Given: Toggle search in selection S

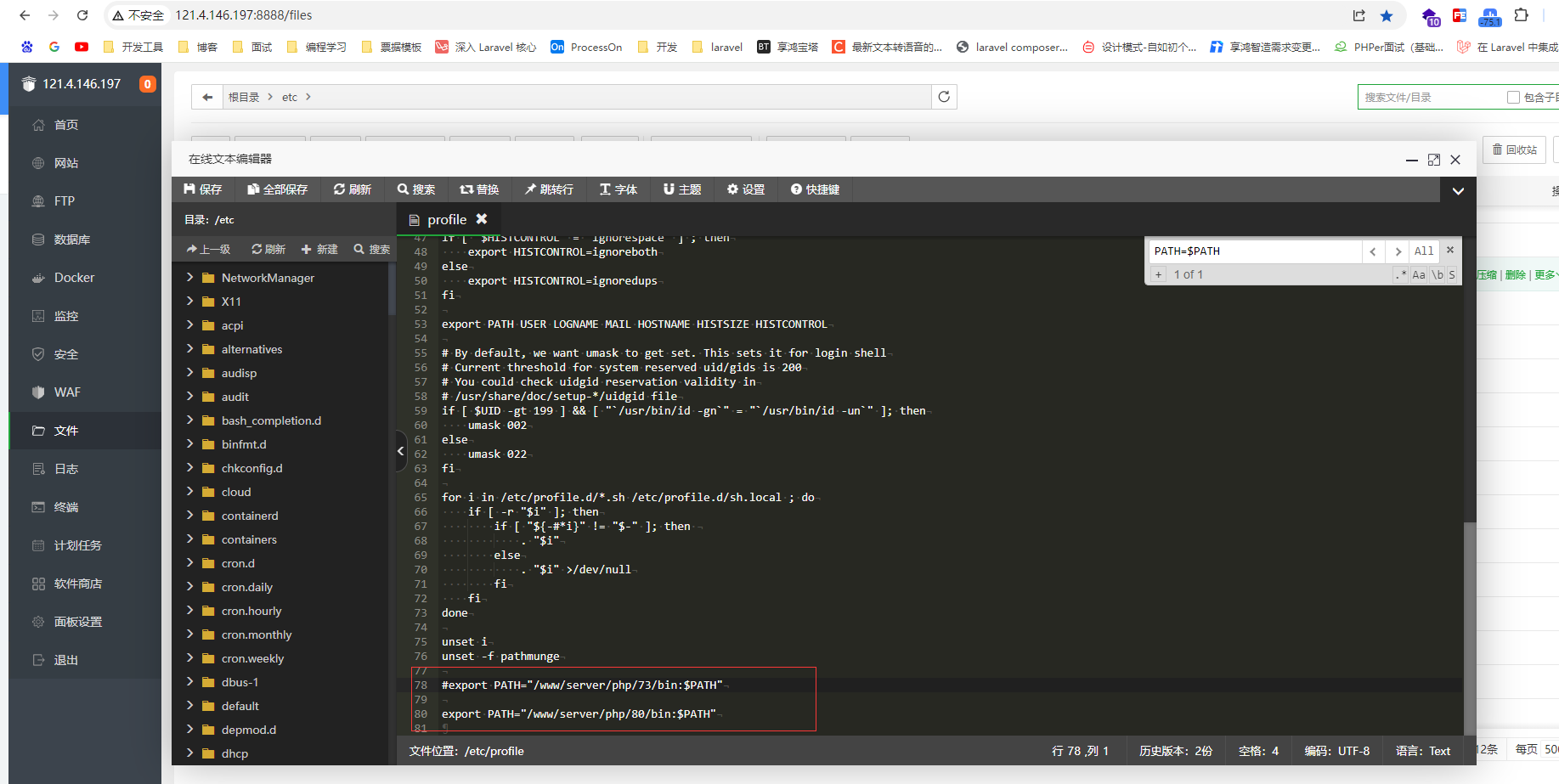Looking at the screenshot, I should point(1452,274).
